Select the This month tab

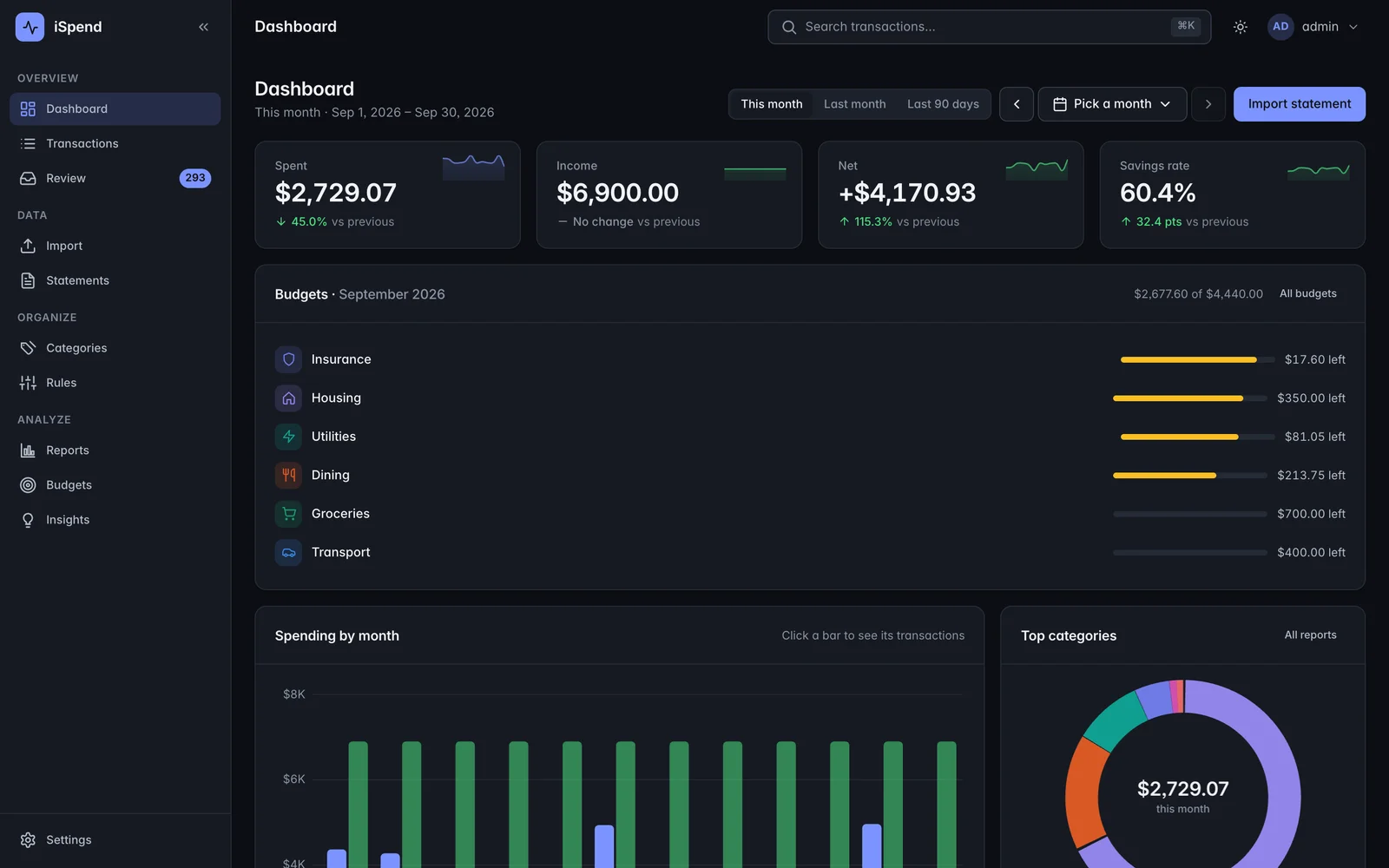coord(772,104)
